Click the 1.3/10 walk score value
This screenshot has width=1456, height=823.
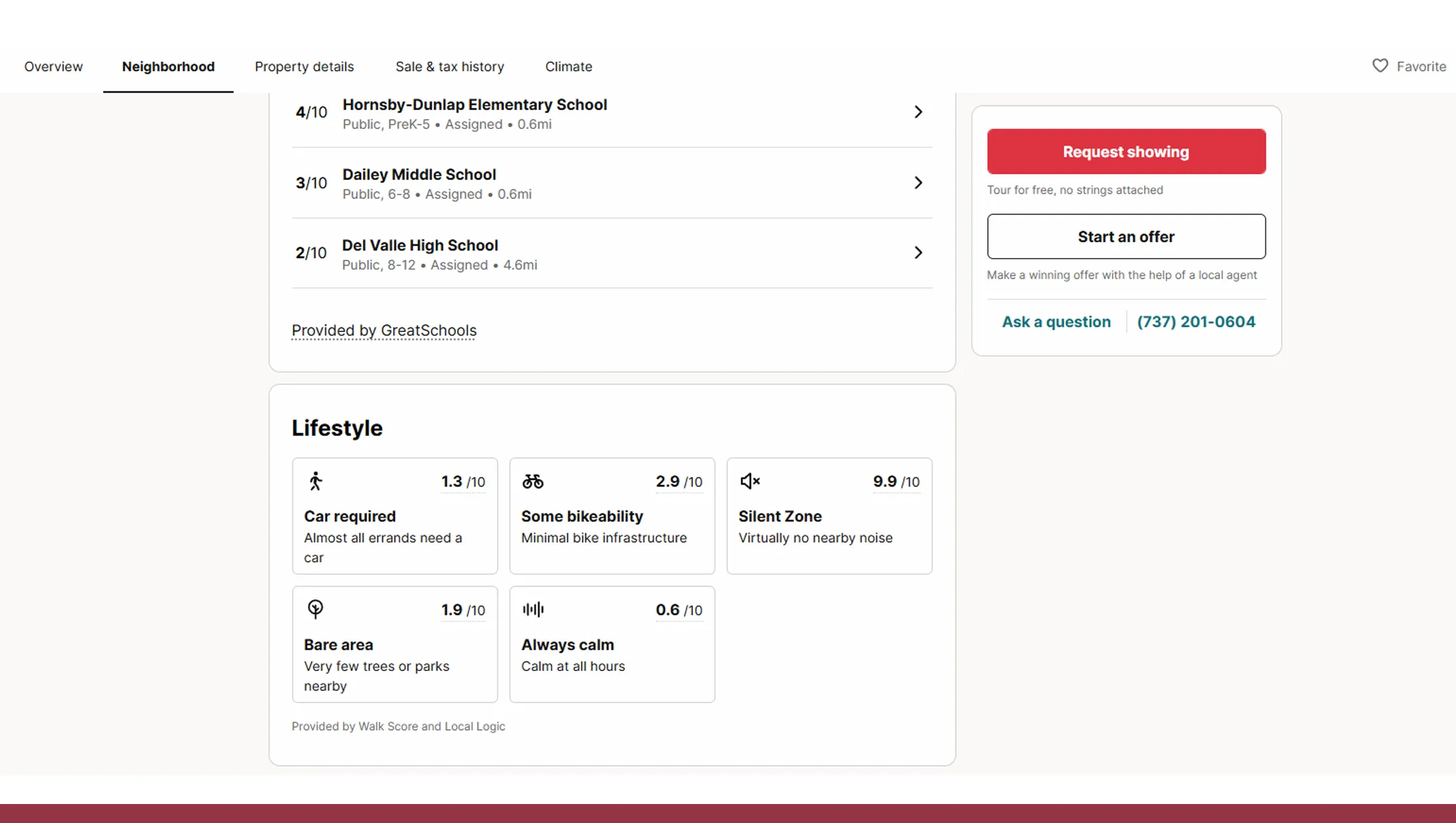pos(462,482)
